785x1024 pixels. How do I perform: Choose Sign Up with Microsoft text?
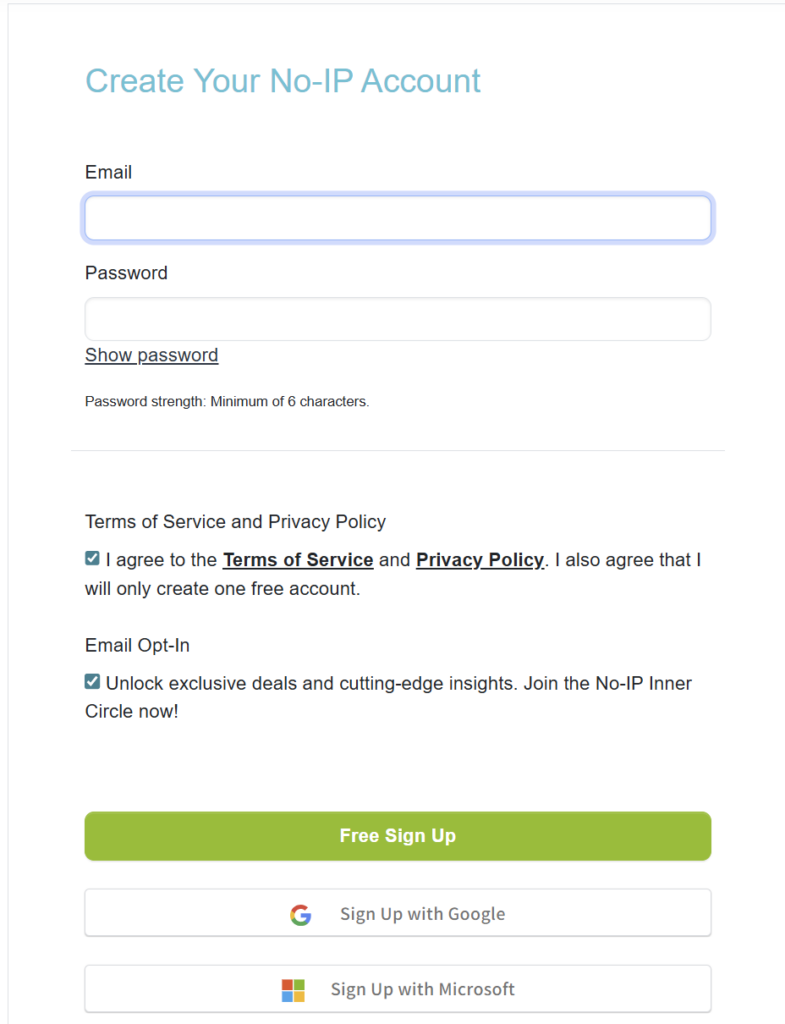(x=422, y=990)
